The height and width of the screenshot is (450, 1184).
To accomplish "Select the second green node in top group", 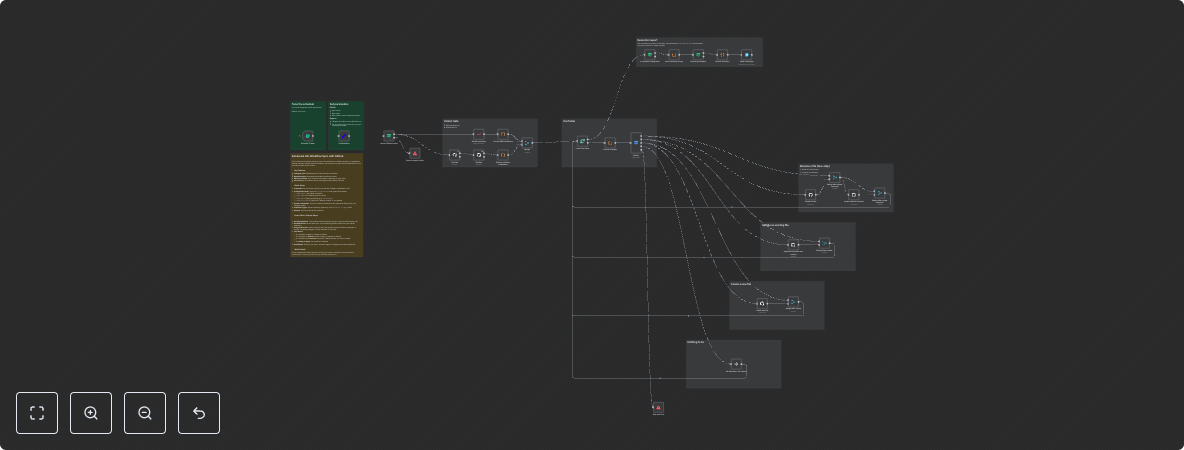I will click(698, 55).
